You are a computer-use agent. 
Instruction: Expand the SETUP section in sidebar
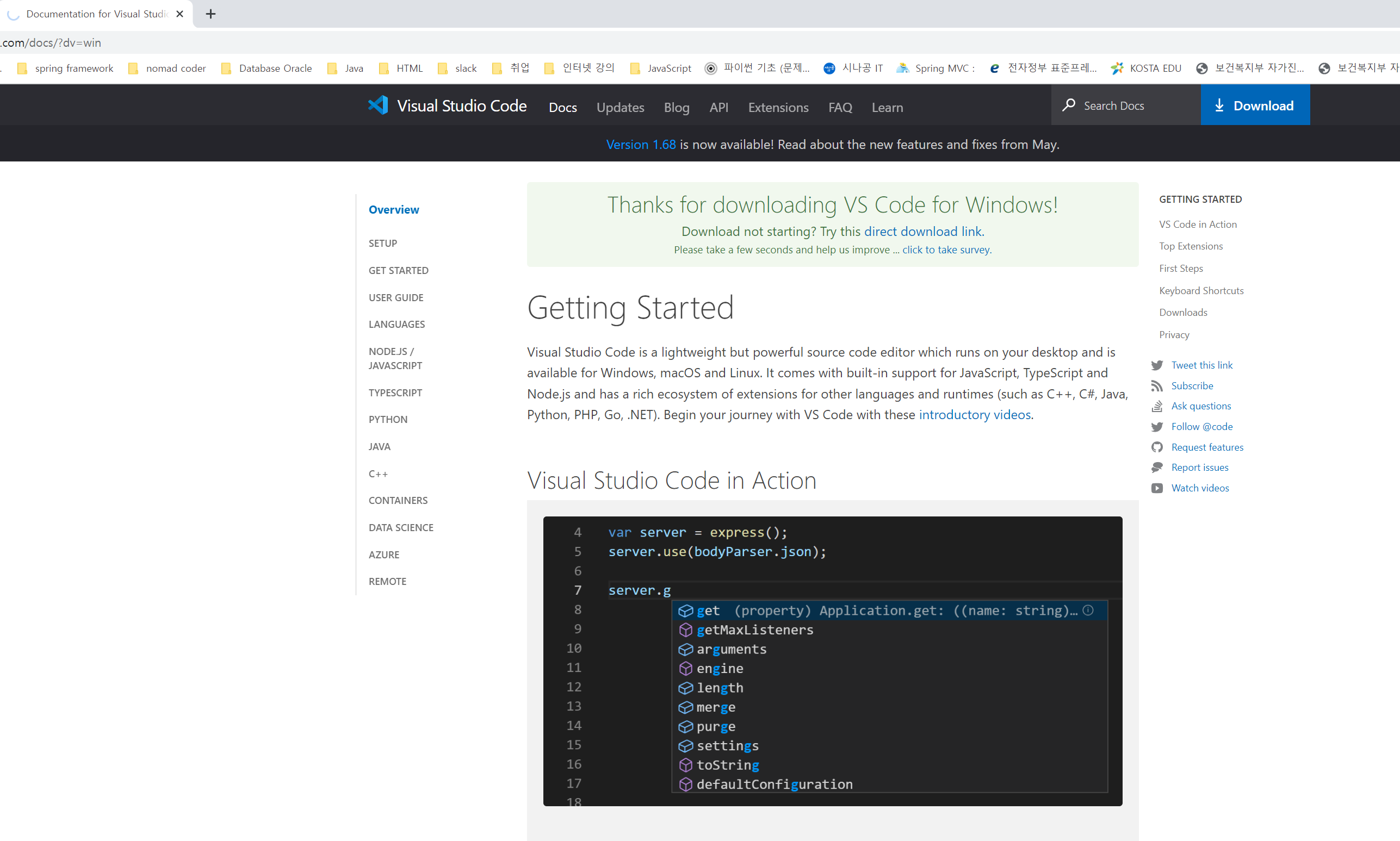[382, 243]
